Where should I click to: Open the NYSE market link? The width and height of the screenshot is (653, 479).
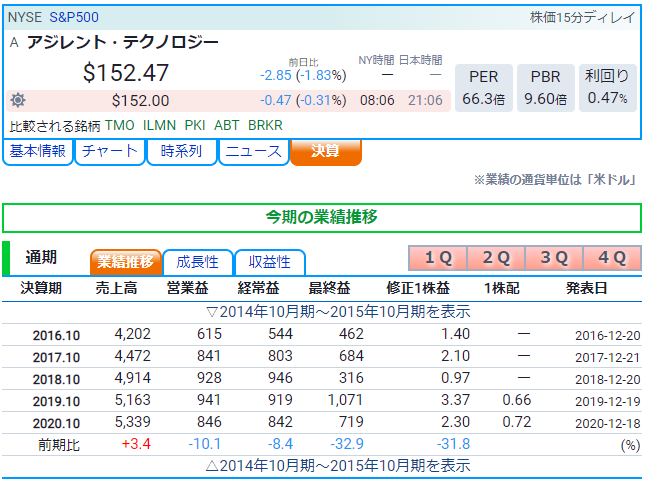click(x=25, y=17)
